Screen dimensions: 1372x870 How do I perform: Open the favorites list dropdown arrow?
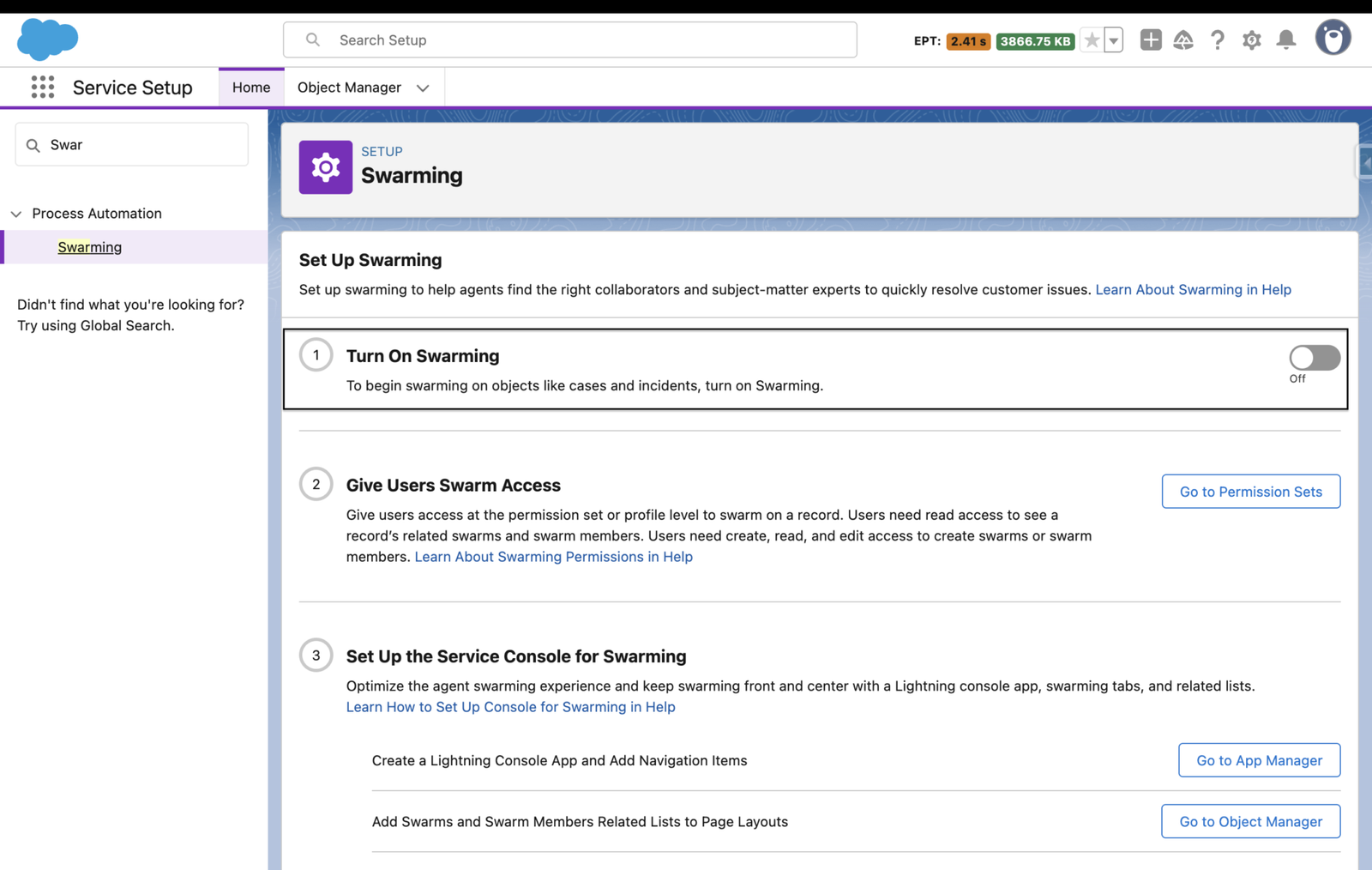(1112, 39)
